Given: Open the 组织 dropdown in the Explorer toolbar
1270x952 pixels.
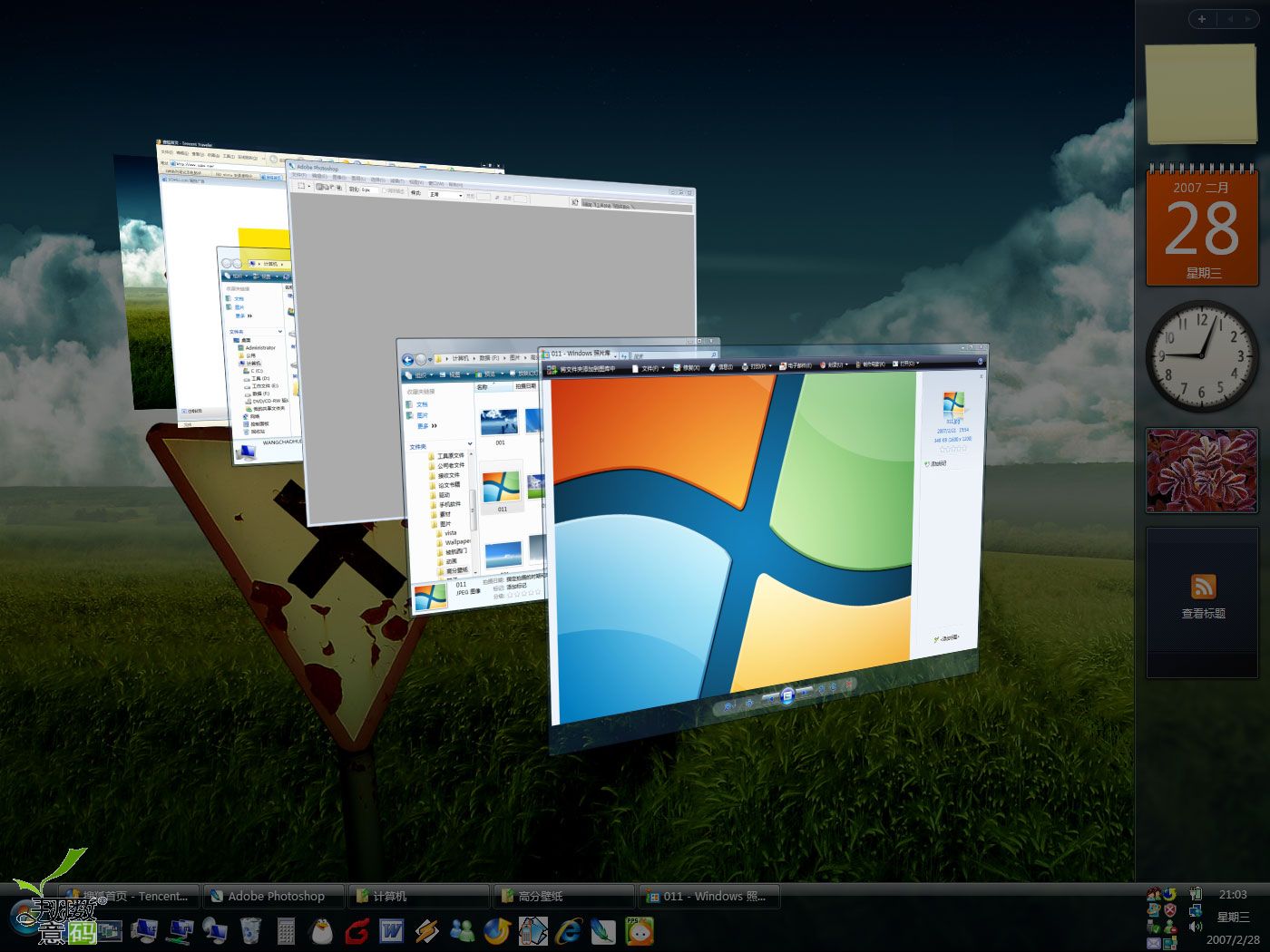Looking at the screenshot, I should (421, 374).
